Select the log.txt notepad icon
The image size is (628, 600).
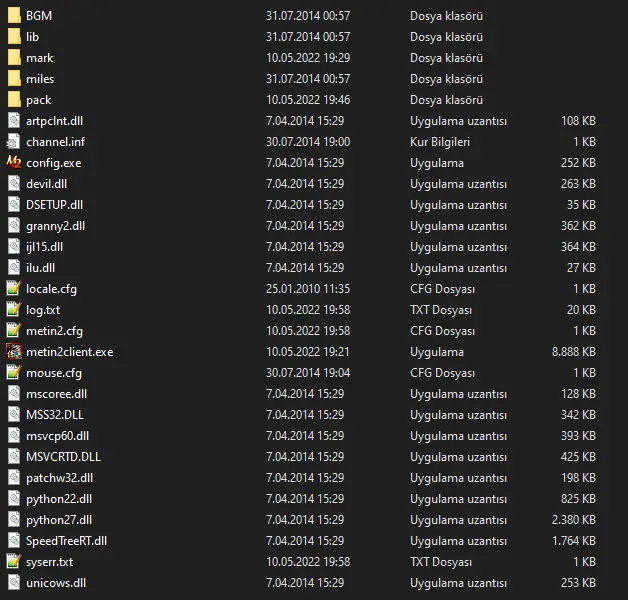[14, 310]
